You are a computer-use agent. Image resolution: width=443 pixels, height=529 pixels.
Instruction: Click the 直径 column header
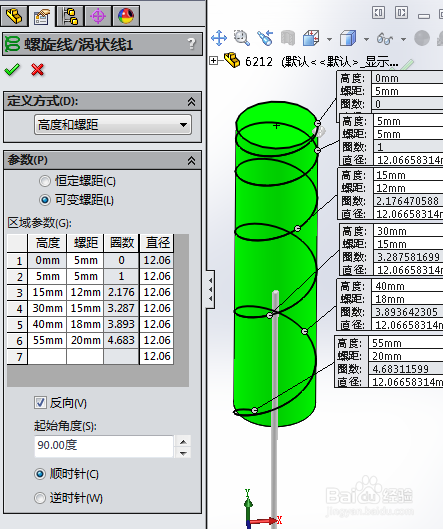pos(157,243)
